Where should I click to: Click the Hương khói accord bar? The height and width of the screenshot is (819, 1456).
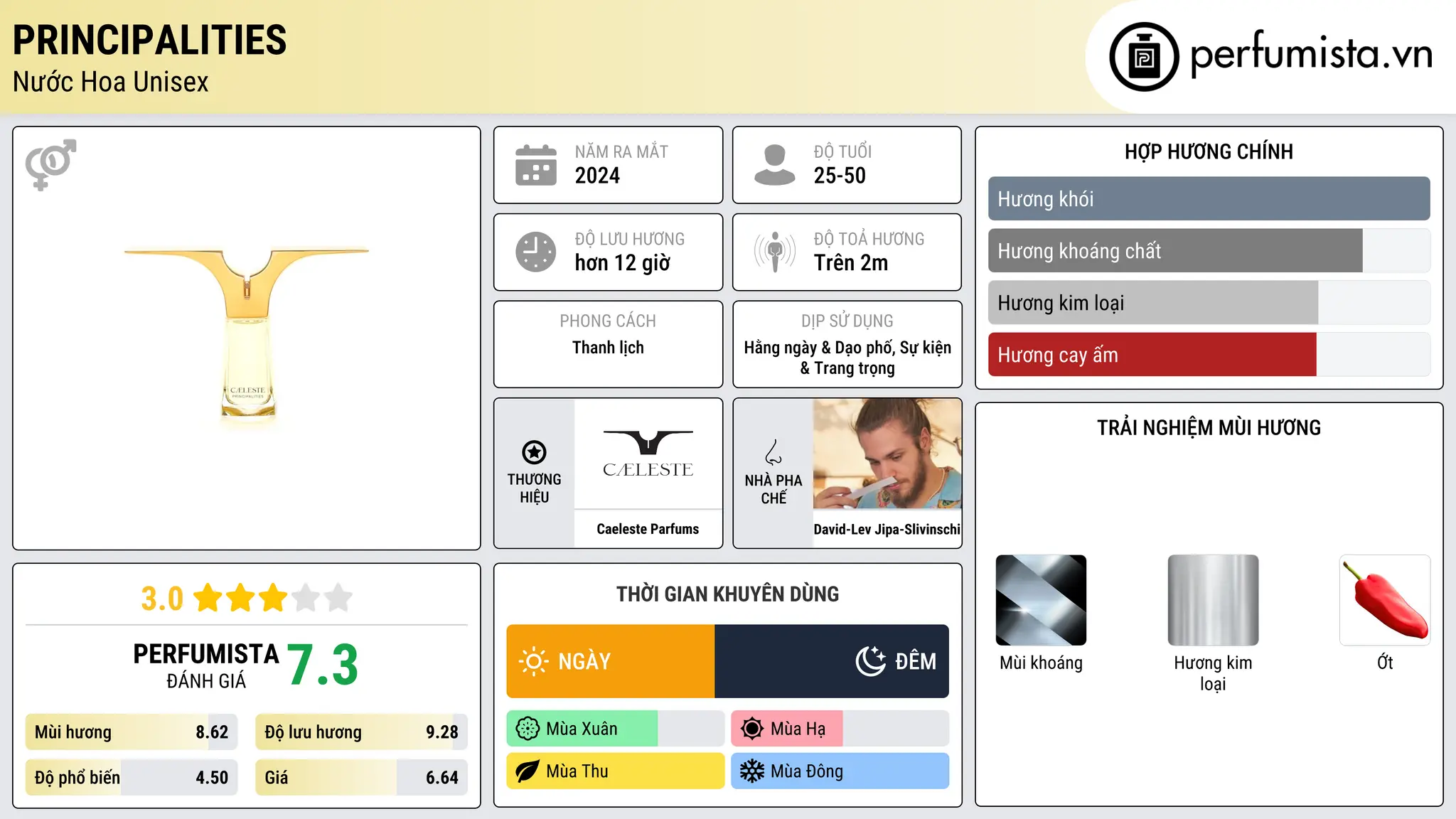click(1209, 198)
